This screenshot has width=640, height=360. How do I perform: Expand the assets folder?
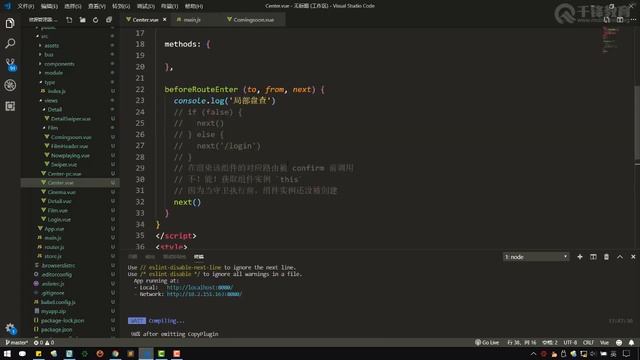click(51, 45)
